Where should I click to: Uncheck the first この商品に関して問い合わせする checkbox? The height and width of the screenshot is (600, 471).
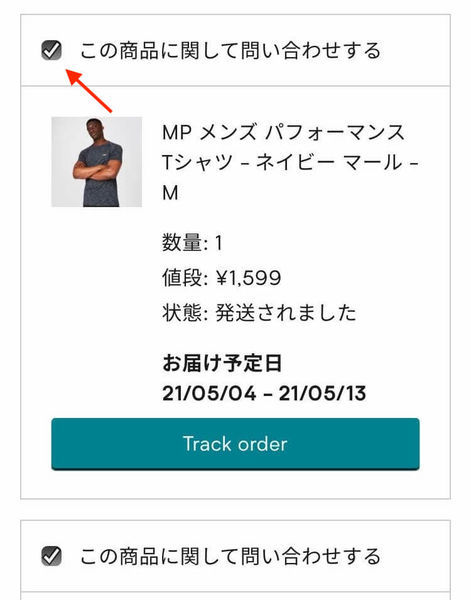click(51, 50)
